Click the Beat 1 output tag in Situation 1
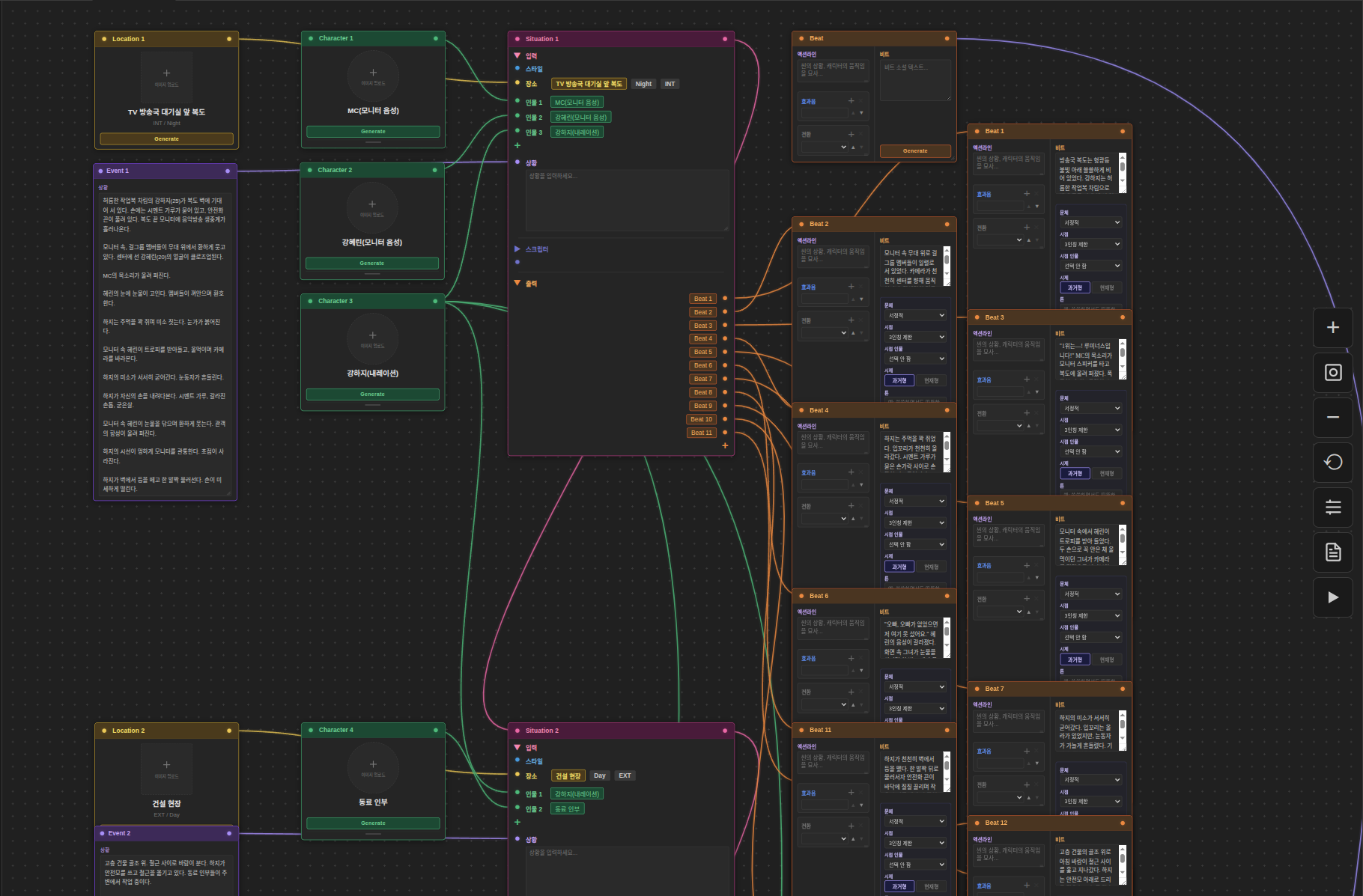Screen dimensions: 1363x896 click(702, 299)
